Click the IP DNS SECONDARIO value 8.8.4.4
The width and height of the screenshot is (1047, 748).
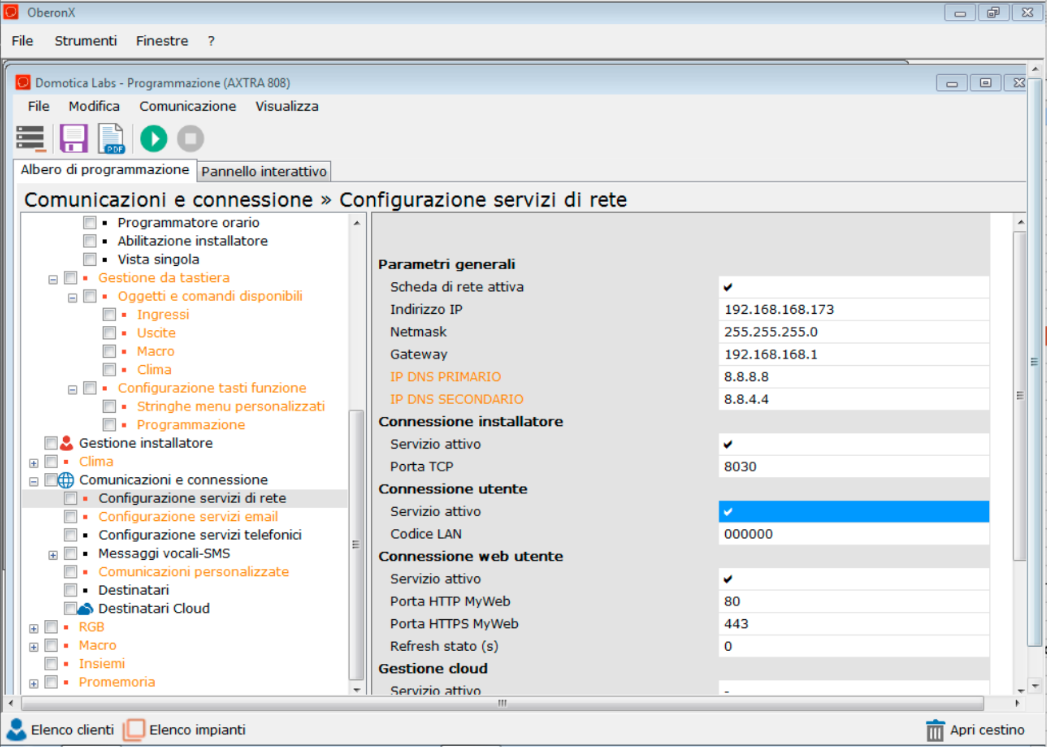click(853, 399)
